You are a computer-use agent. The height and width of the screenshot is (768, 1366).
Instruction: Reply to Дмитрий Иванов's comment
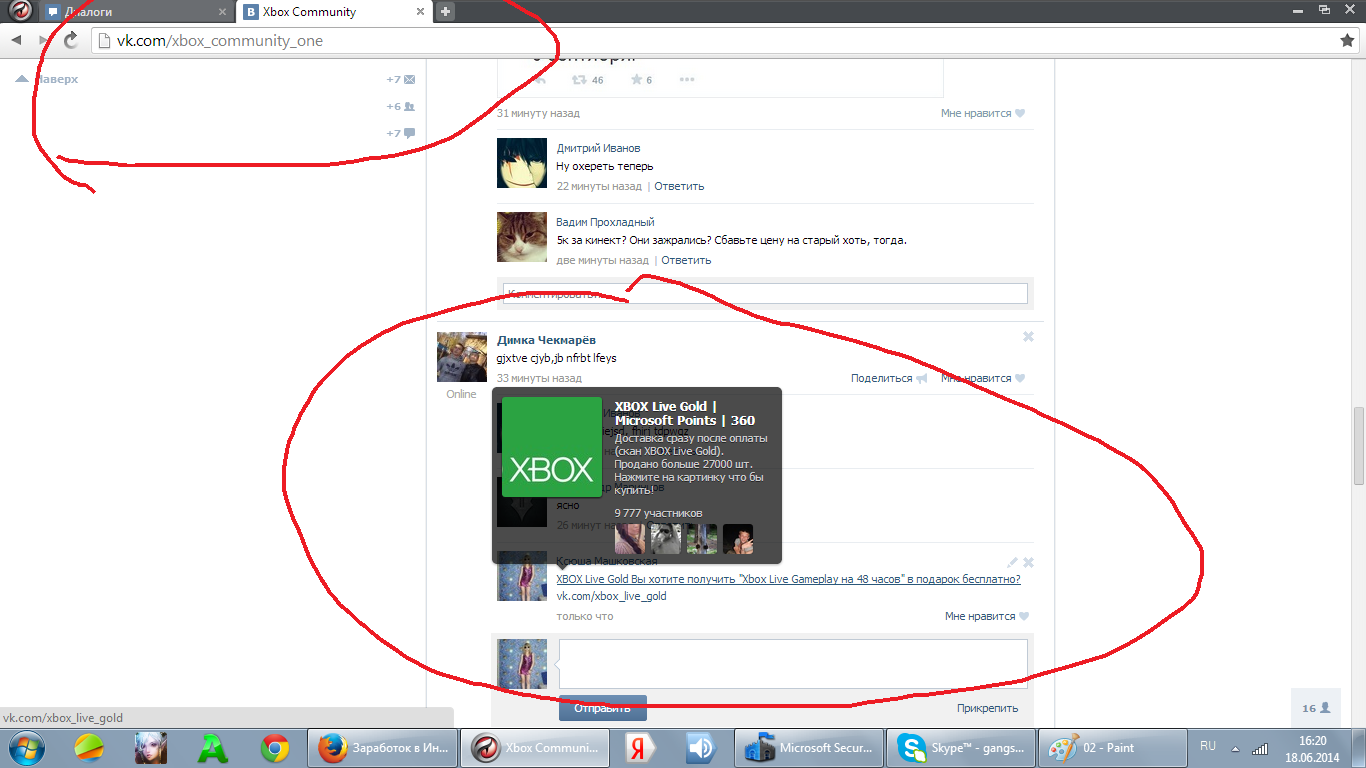[x=679, y=186]
